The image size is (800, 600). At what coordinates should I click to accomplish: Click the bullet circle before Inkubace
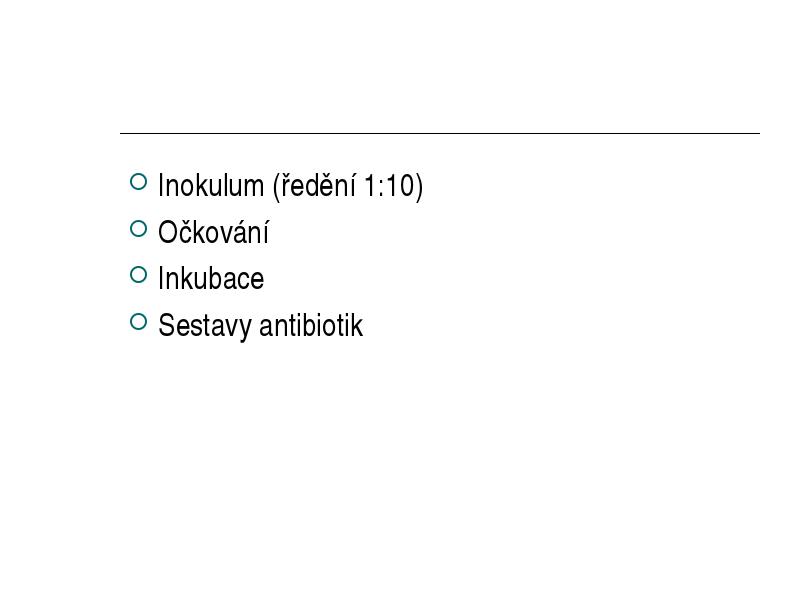pyautogui.click(x=138, y=275)
